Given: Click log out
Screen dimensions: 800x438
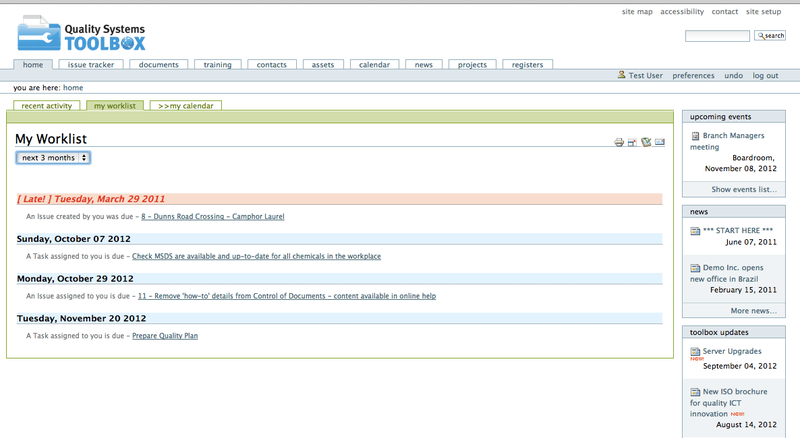Looking at the screenshot, I should pyautogui.click(x=765, y=76).
